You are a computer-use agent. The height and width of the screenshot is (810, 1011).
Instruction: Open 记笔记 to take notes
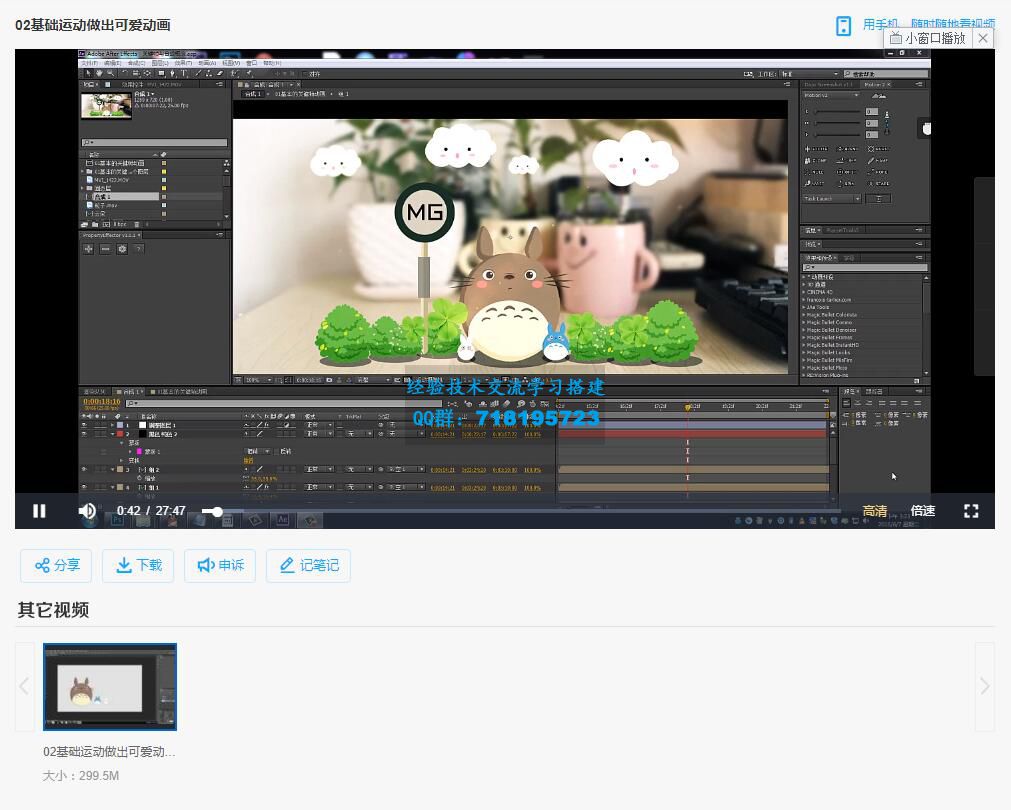[308, 566]
